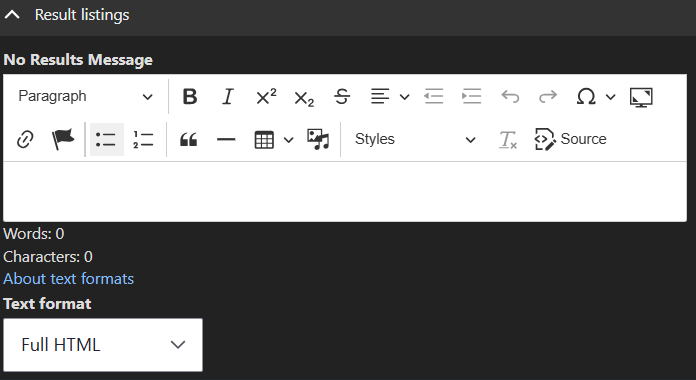Insert a horizontal line
696x380 pixels.
pos(226,139)
